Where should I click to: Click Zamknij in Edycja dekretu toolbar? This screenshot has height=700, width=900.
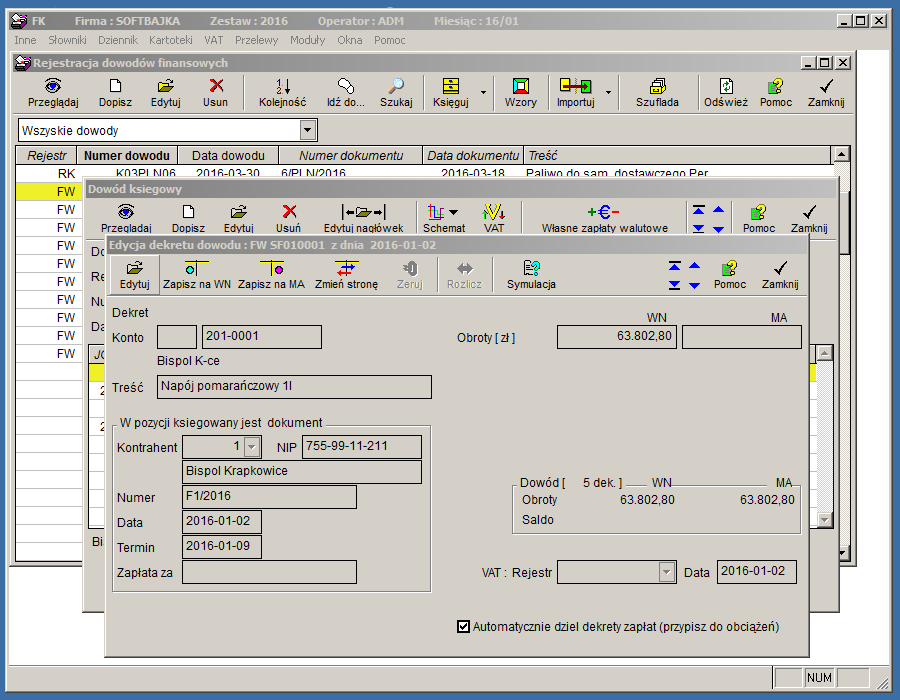point(780,275)
